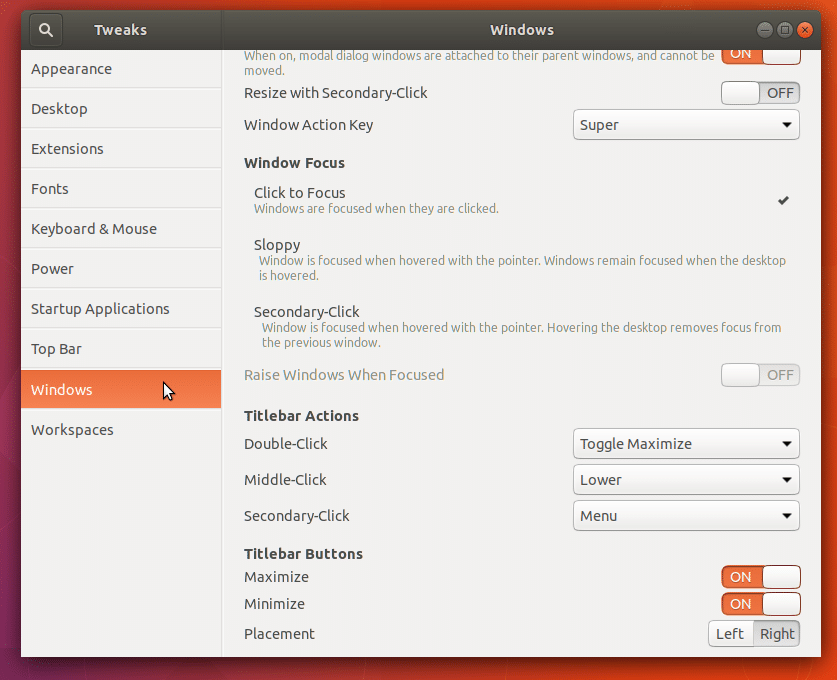
Task: Open the Middle-Click action dropdown
Action: click(686, 479)
